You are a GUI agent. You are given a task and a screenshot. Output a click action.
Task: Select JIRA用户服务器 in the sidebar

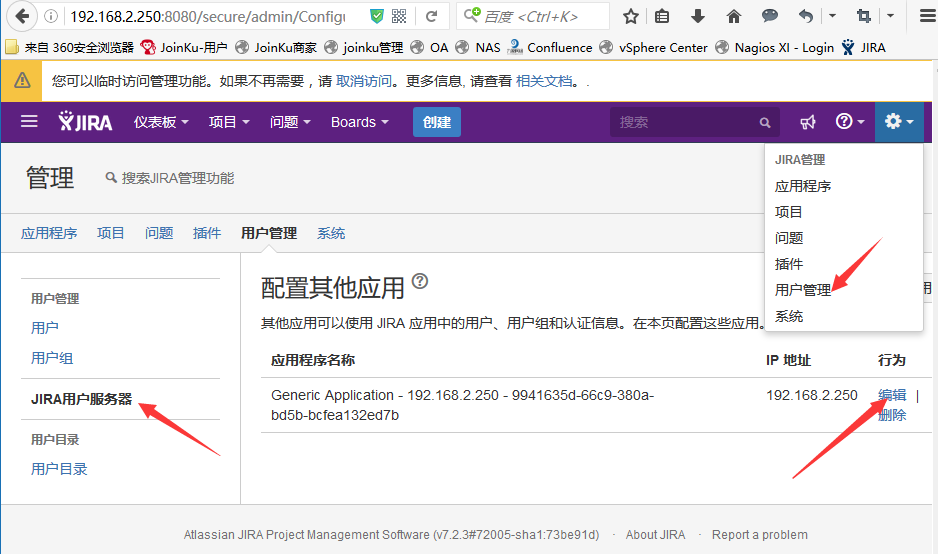(x=81, y=398)
